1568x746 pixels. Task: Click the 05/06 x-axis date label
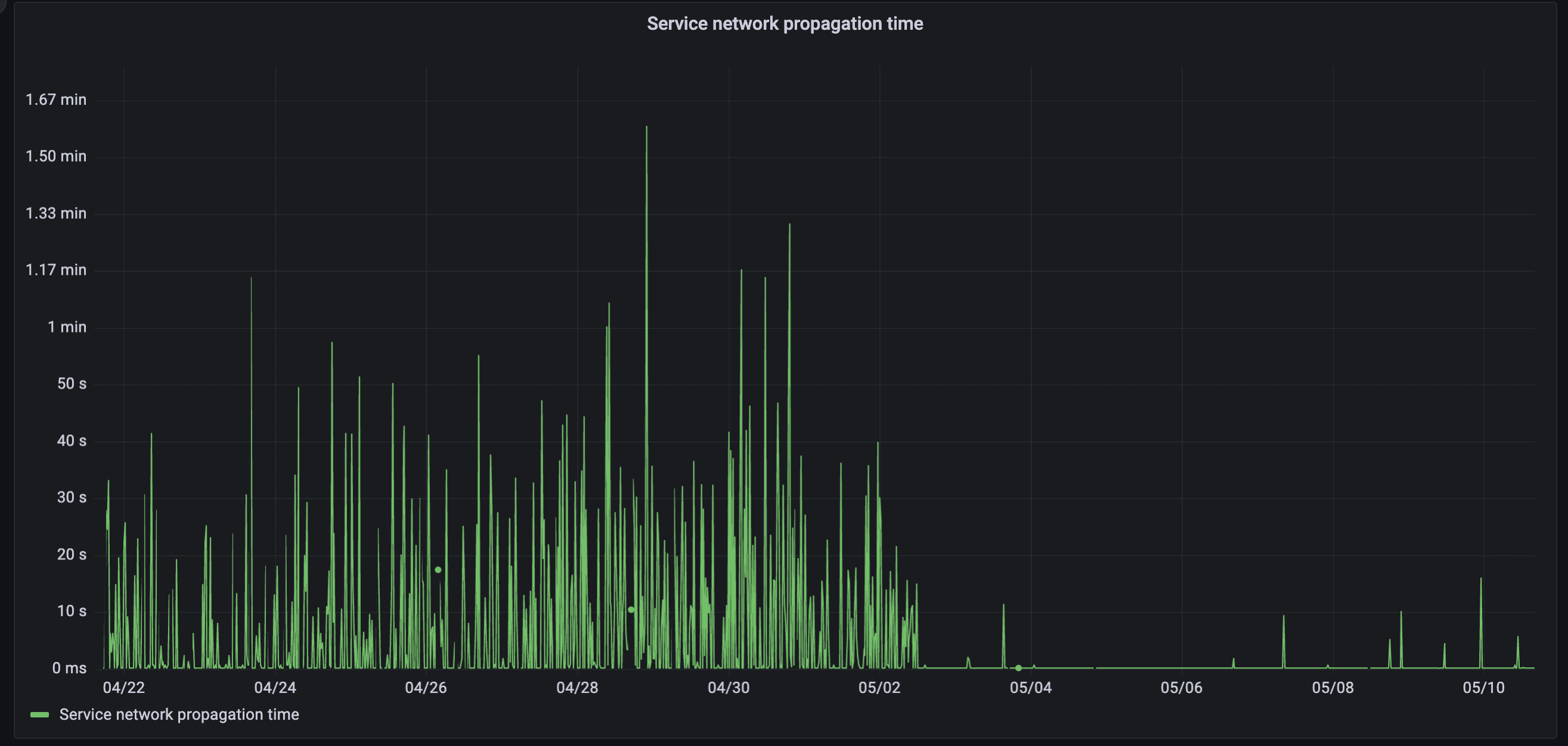(x=1181, y=688)
